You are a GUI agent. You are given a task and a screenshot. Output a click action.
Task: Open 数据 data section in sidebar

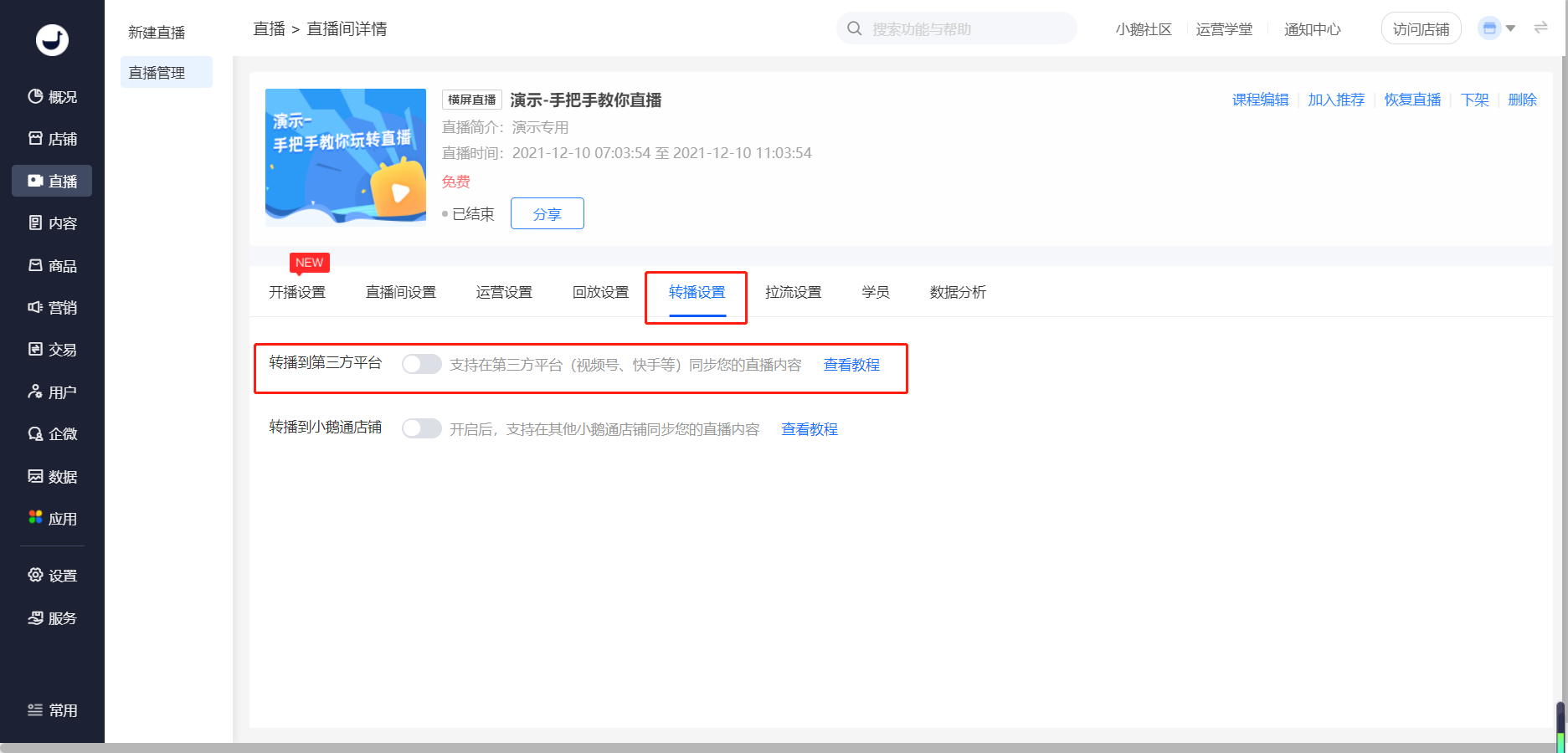point(52,477)
